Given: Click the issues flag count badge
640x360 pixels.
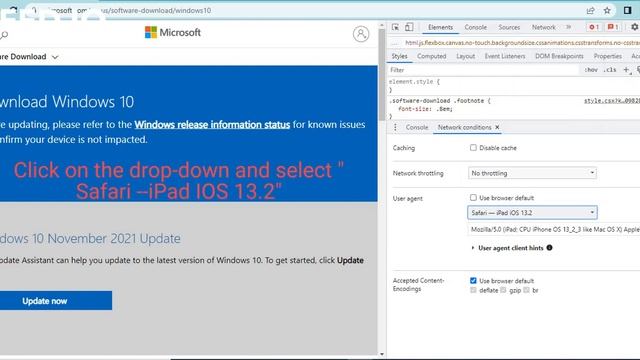Looking at the screenshot, I should (x=613, y=27).
